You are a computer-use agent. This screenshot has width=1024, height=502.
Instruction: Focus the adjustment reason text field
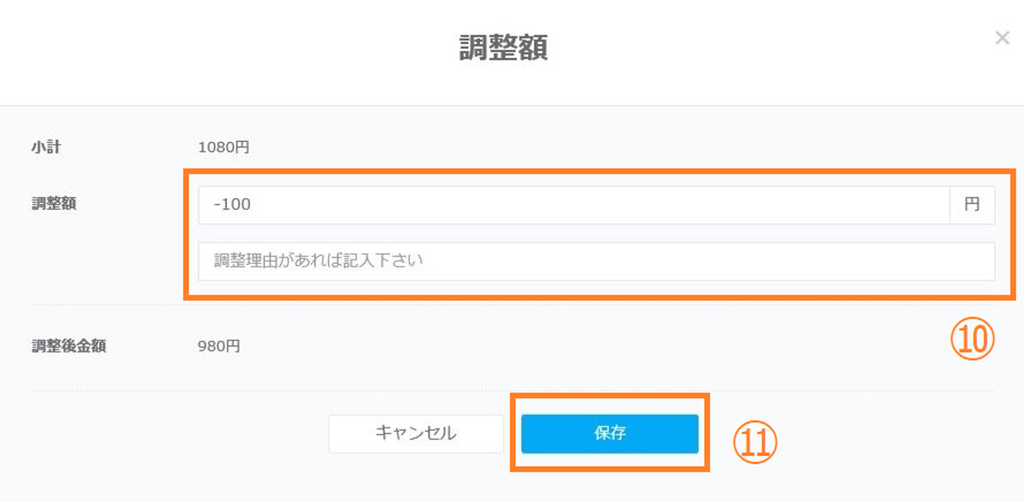click(596, 262)
